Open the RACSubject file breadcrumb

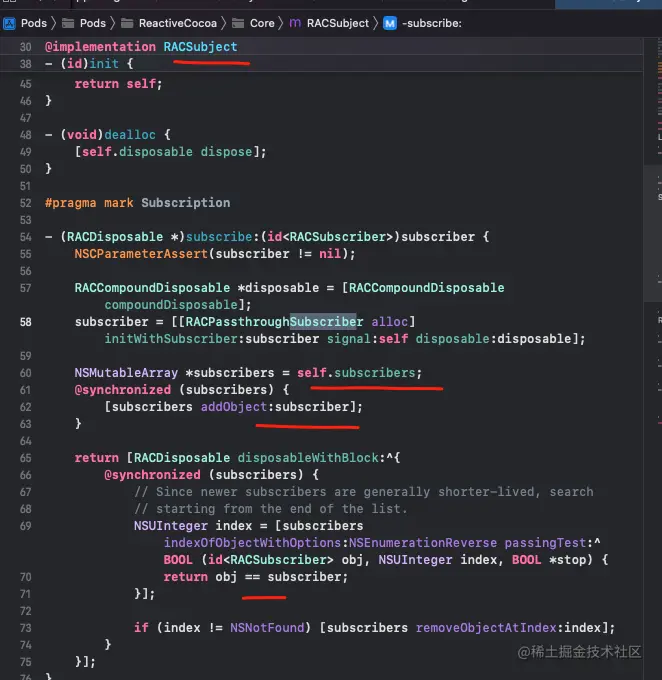point(338,23)
